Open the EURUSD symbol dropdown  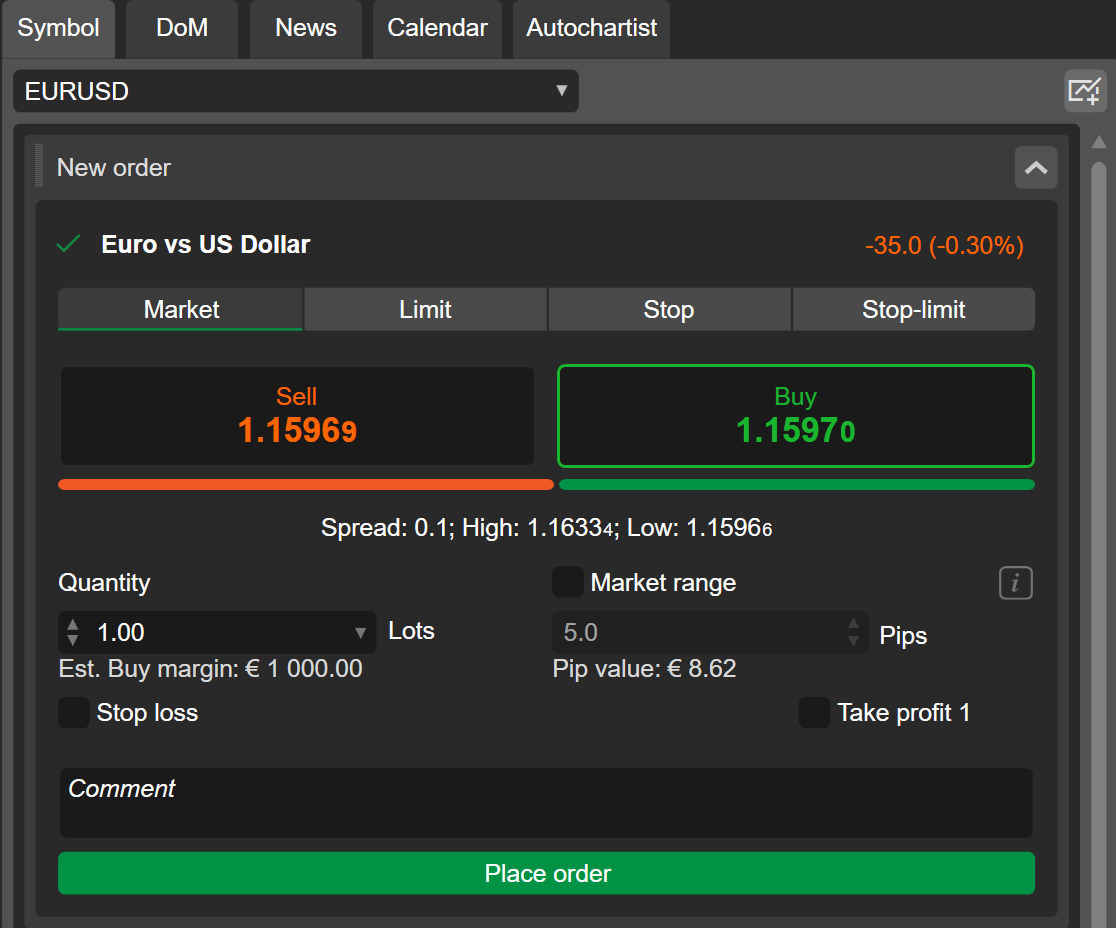[295, 91]
